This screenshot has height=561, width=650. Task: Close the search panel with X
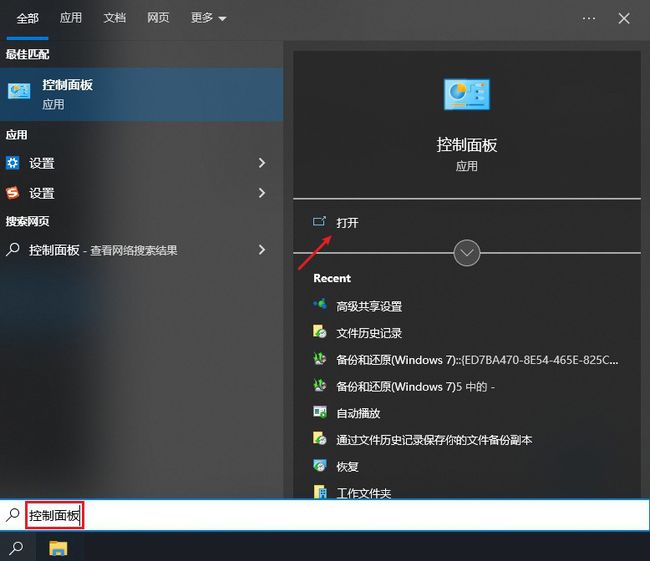(624, 18)
